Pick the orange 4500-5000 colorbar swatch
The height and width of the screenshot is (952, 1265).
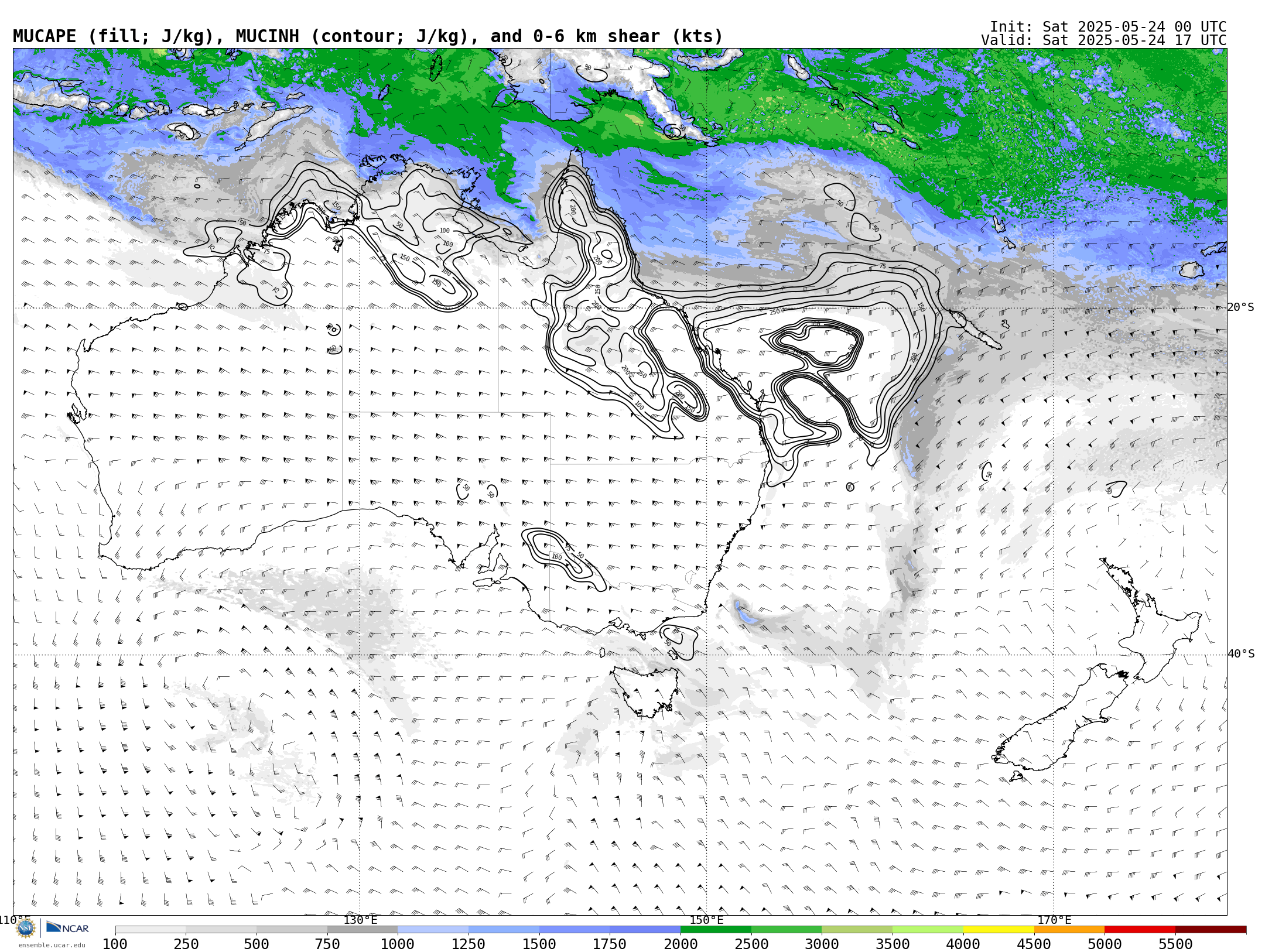[1069, 929]
